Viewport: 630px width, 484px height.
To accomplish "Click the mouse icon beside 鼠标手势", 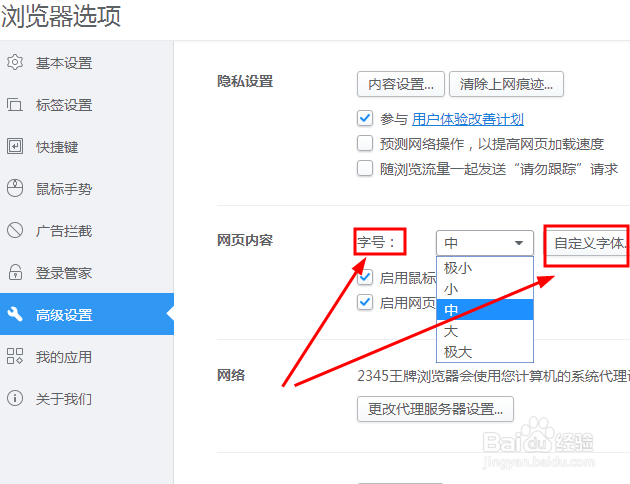I will tap(15, 188).
